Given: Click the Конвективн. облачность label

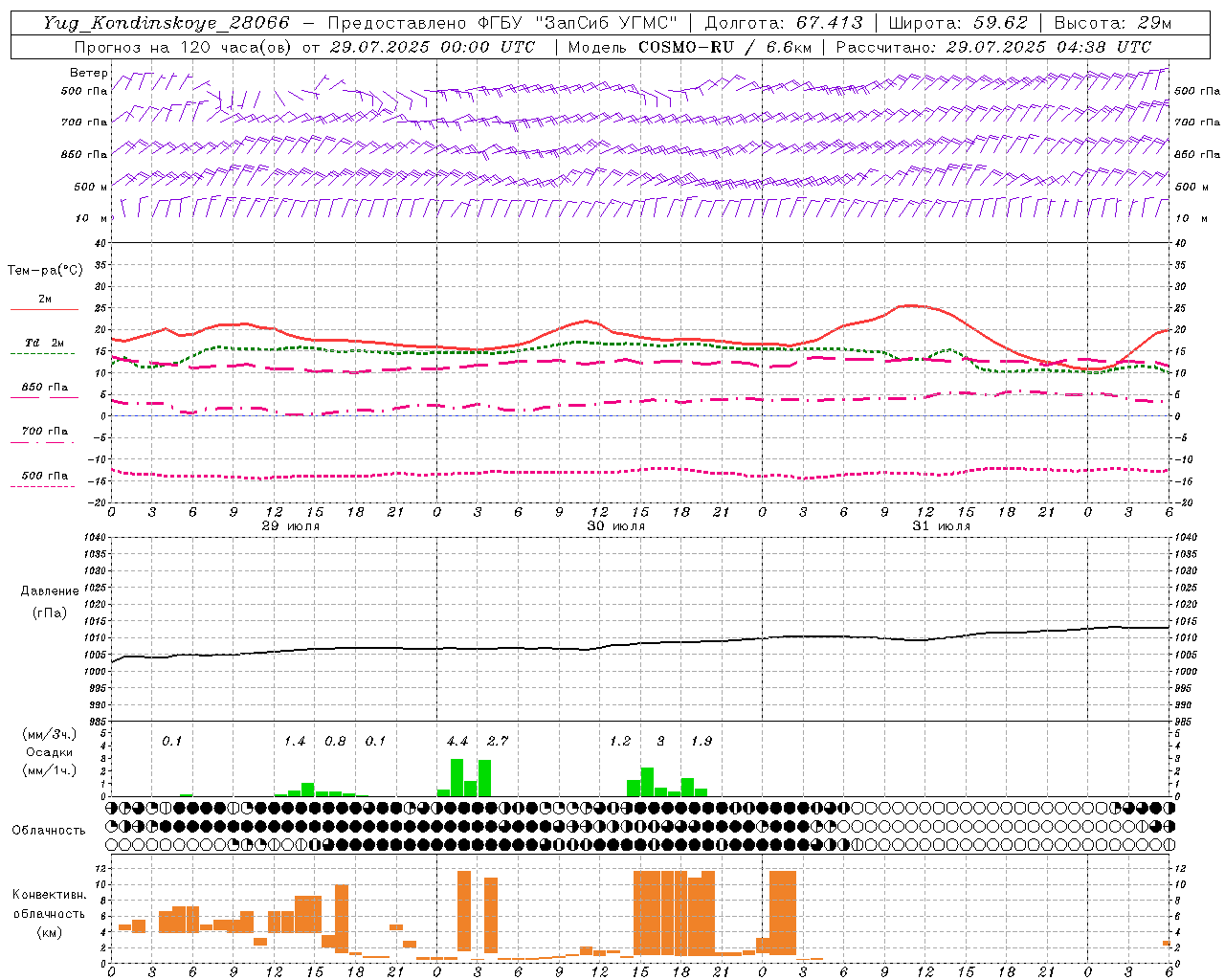Looking at the screenshot, I should click(x=50, y=904).
